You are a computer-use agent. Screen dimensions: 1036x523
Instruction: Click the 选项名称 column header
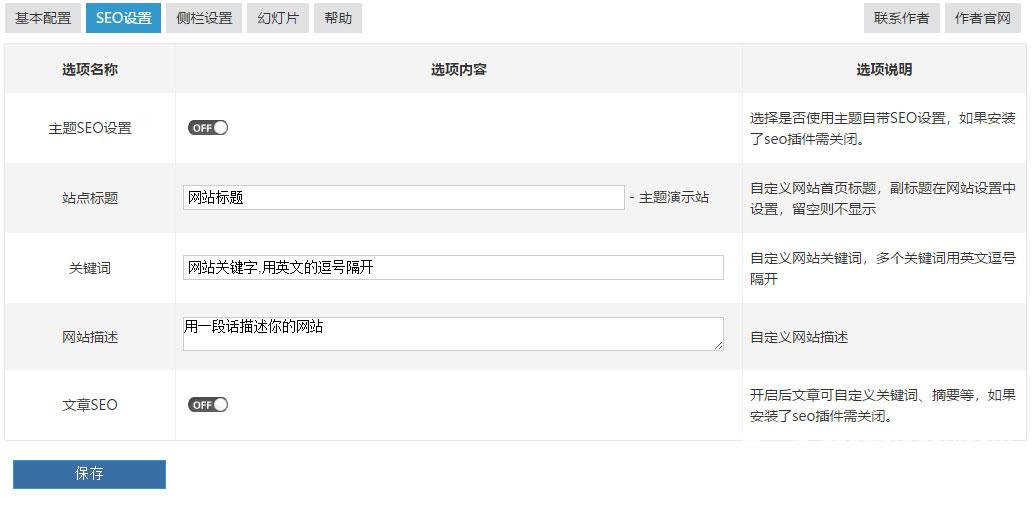point(90,70)
